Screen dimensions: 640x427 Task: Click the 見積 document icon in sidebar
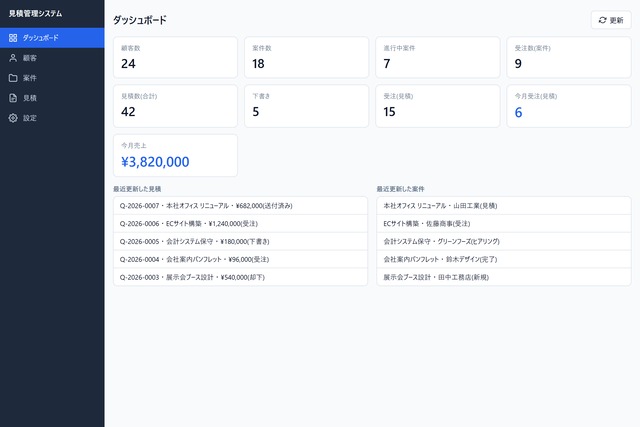[x=13, y=98]
